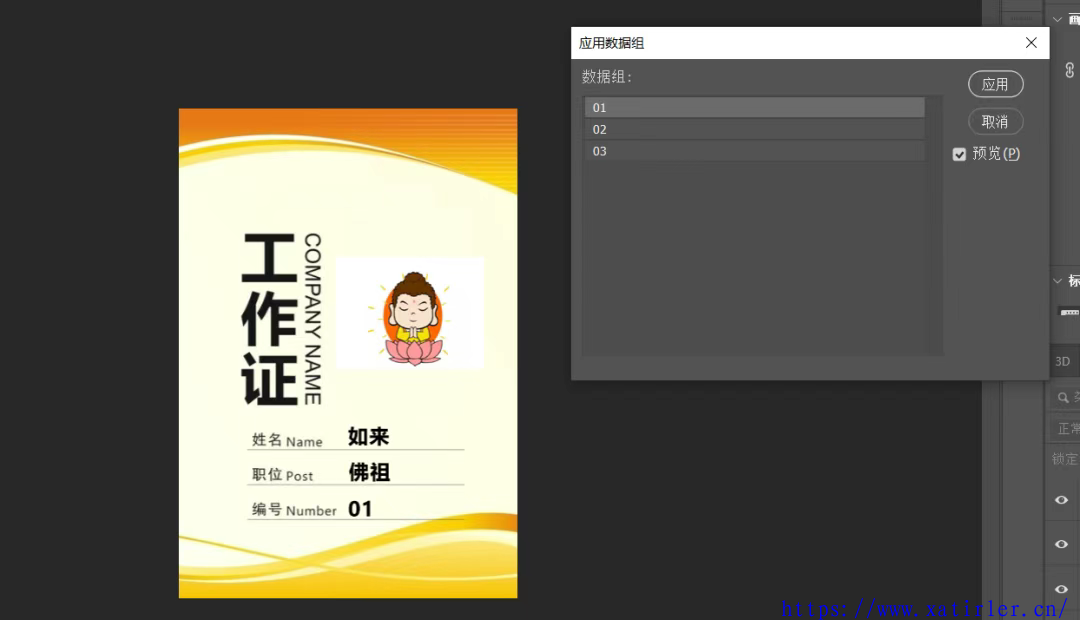Viewport: 1080px width, 620px height.
Task: Toggle visibility eye of third layer
Action: point(1061,589)
